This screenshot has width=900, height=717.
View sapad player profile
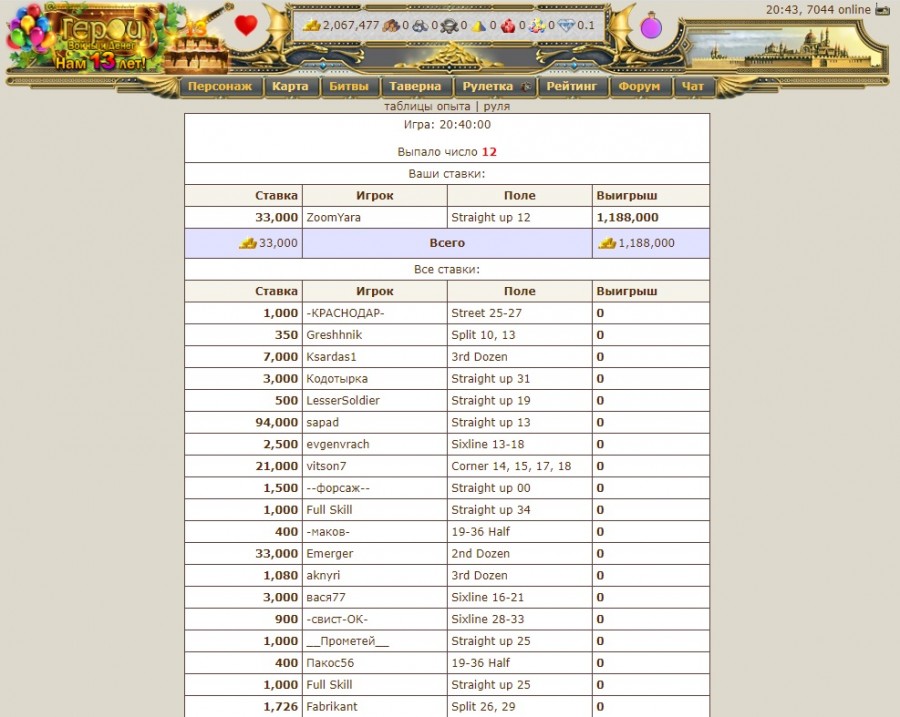click(x=323, y=423)
